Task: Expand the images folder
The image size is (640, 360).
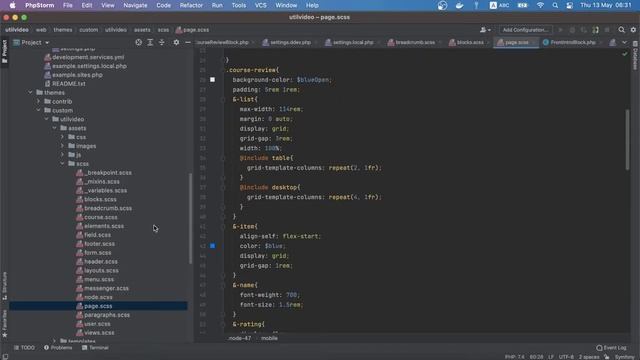Action: [62, 146]
